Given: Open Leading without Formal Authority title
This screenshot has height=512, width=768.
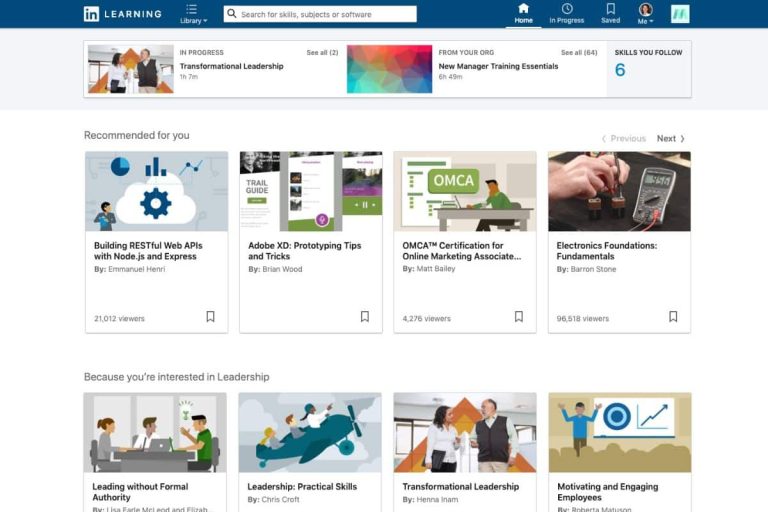Looking at the screenshot, I should [140, 492].
